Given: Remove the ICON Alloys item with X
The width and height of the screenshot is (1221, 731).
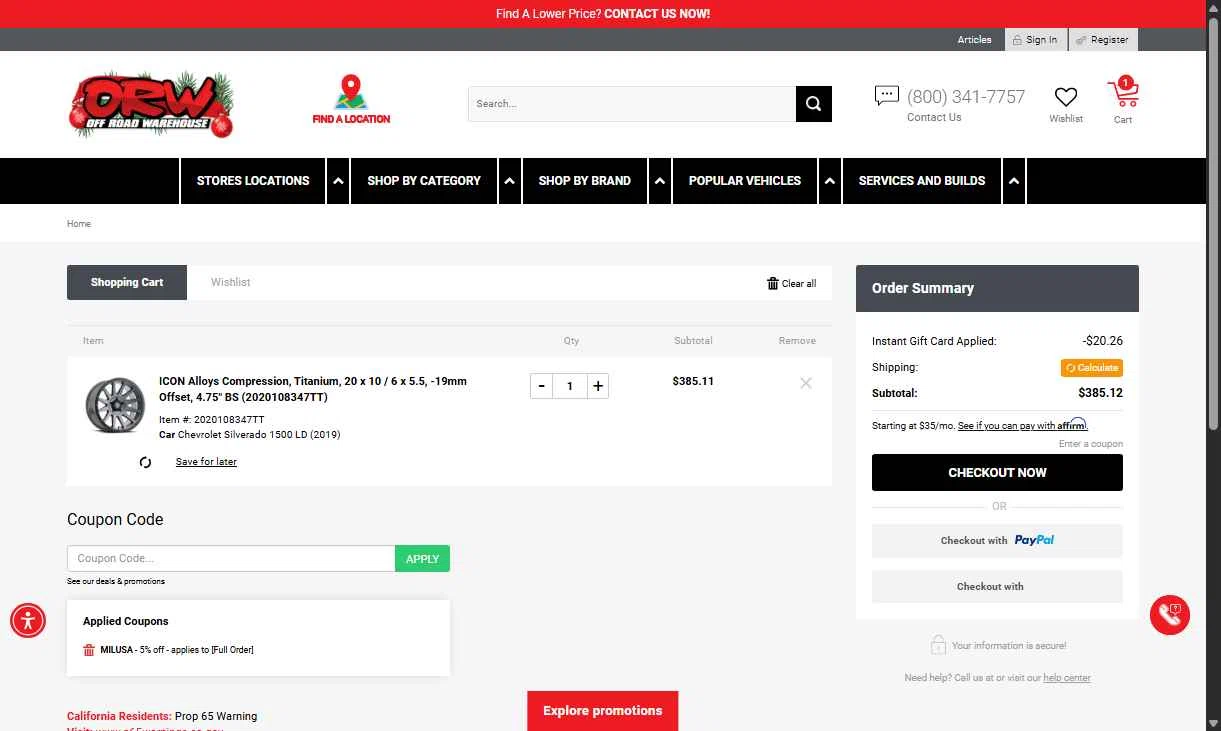Looking at the screenshot, I should click(x=806, y=383).
